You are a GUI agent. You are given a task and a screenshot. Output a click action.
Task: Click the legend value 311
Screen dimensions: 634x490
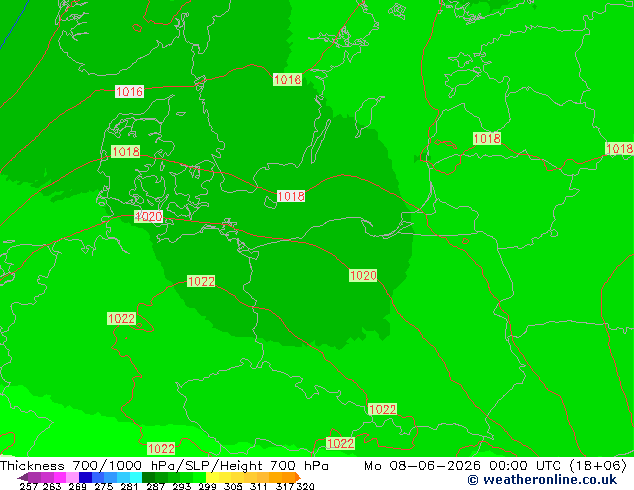[x=258, y=486]
